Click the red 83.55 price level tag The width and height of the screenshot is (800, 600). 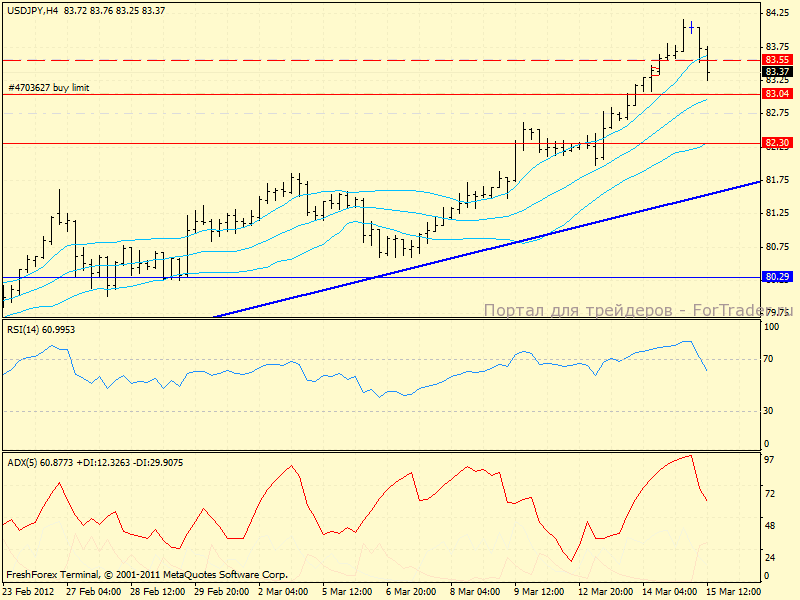tap(777, 60)
